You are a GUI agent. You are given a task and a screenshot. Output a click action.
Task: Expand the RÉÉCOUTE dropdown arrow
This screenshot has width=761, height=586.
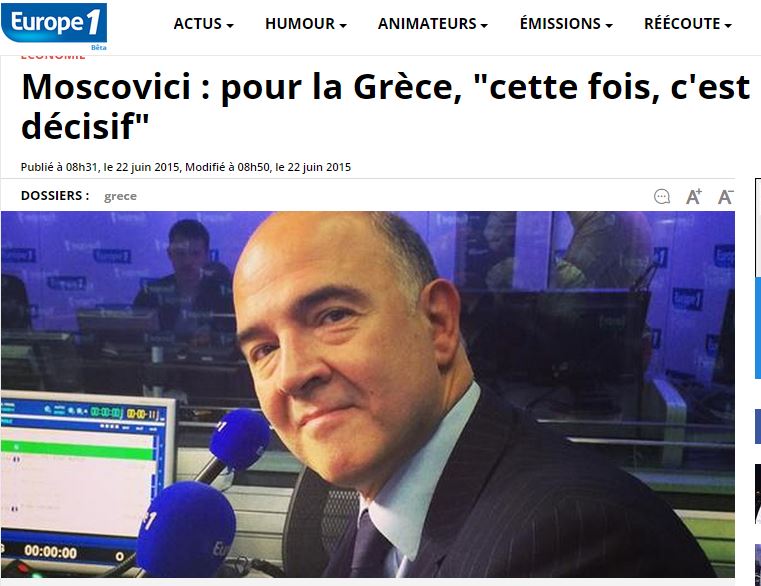(728, 25)
